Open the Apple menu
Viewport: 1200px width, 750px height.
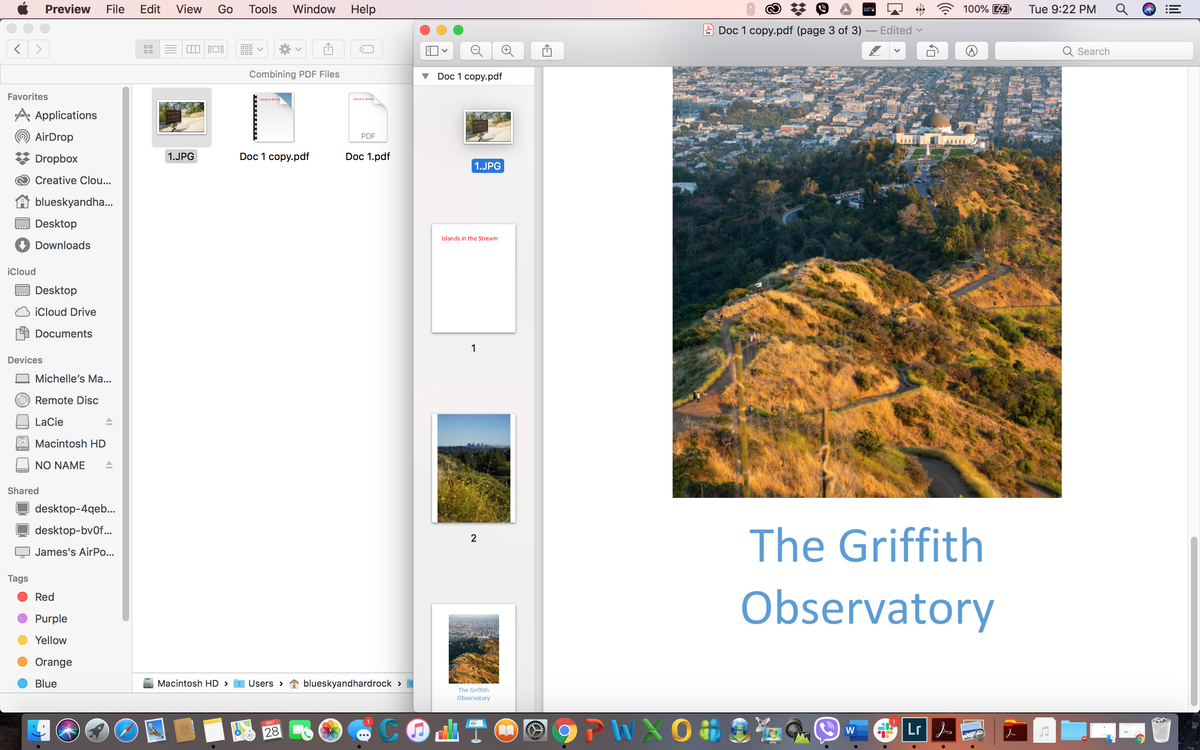click(21, 9)
